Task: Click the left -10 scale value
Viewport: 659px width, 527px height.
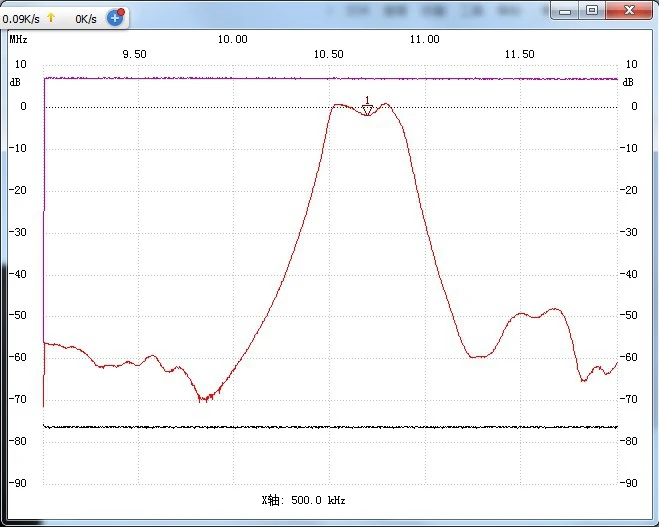Action: (18, 148)
